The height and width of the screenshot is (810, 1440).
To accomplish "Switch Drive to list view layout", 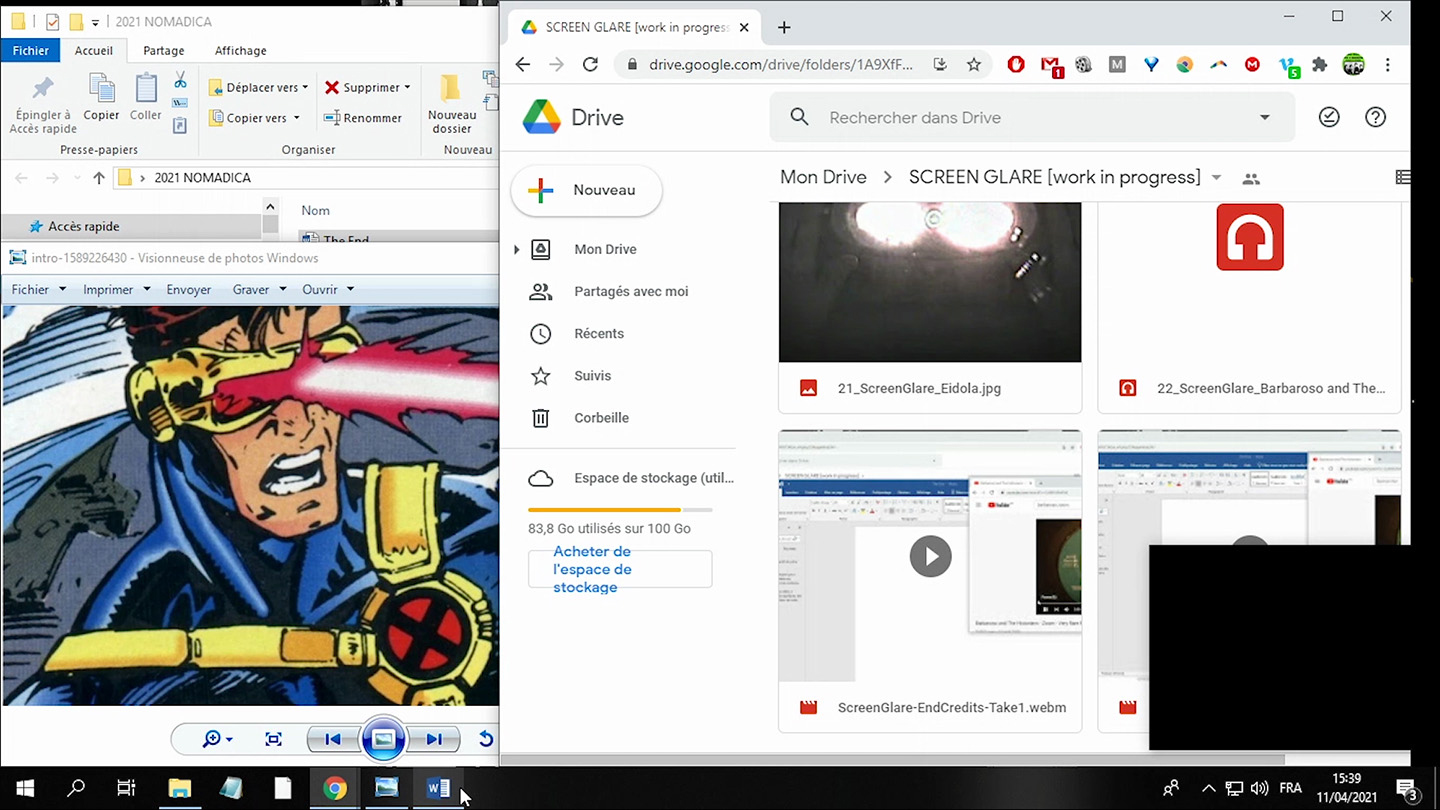I will click(x=1402, y=178).
